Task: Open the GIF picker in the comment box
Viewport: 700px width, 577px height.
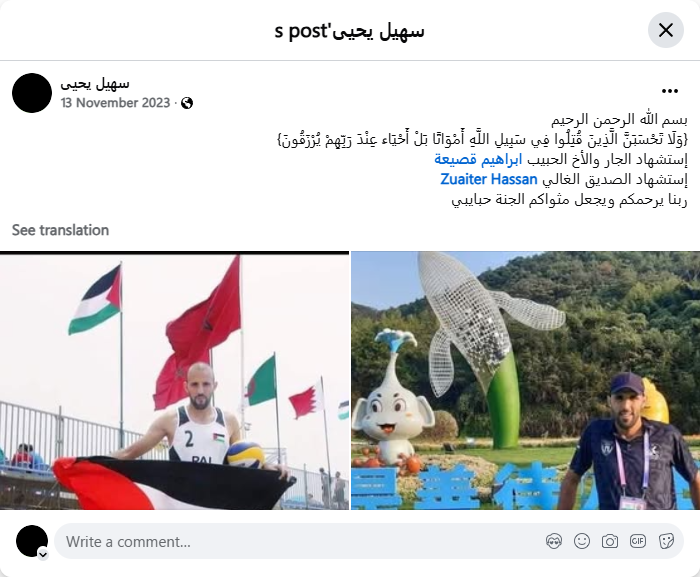Action: click(638, 541)
